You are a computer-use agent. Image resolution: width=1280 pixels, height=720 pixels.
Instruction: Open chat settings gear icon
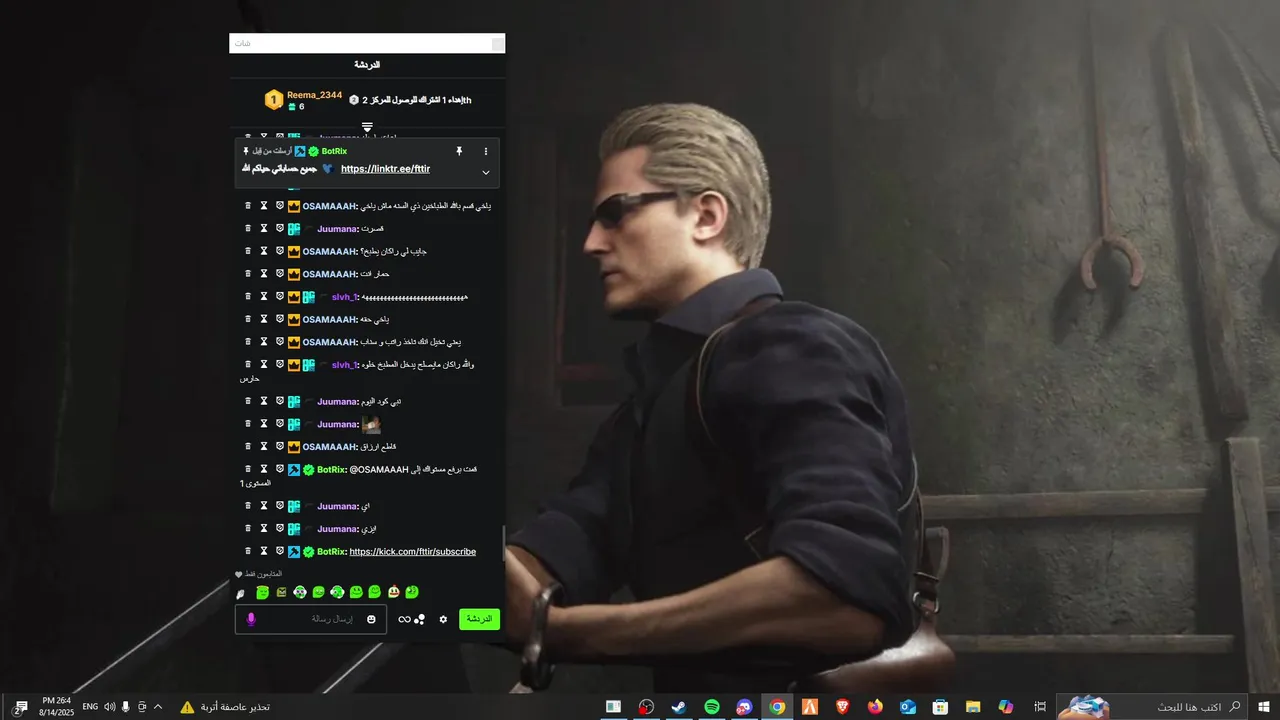coord(443,620)
